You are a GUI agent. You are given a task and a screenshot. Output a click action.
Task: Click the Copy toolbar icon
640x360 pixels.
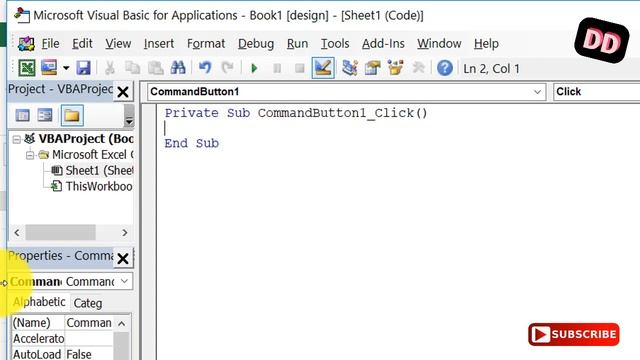pos(132,68)
